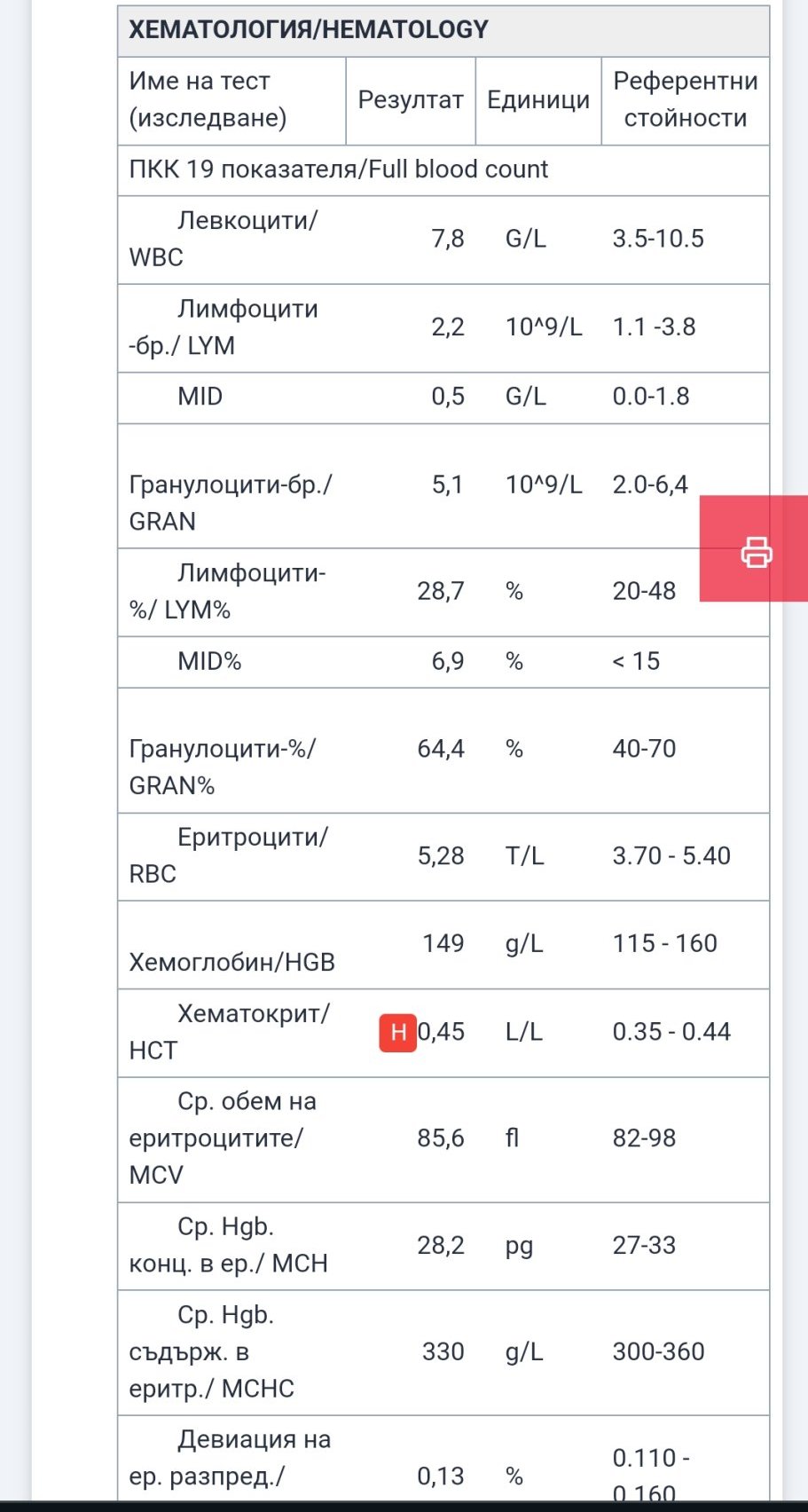This screenshot has width=808, height=1512.
Task: Click the Хемоглобин/HGB test name
Action: pyautogui.click(x=231, y=962)
